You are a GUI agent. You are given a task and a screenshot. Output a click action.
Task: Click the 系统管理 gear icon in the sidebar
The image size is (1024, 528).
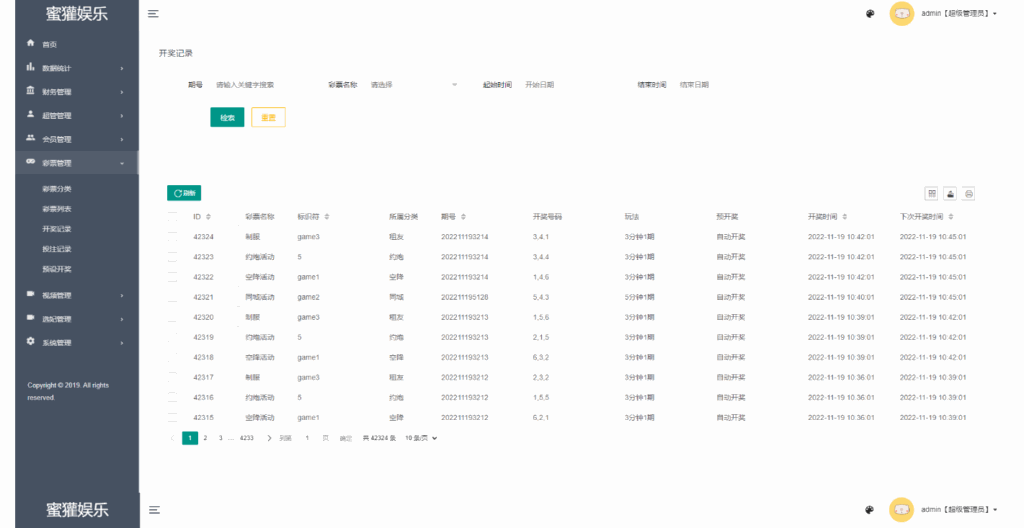(x=31, y=342)
